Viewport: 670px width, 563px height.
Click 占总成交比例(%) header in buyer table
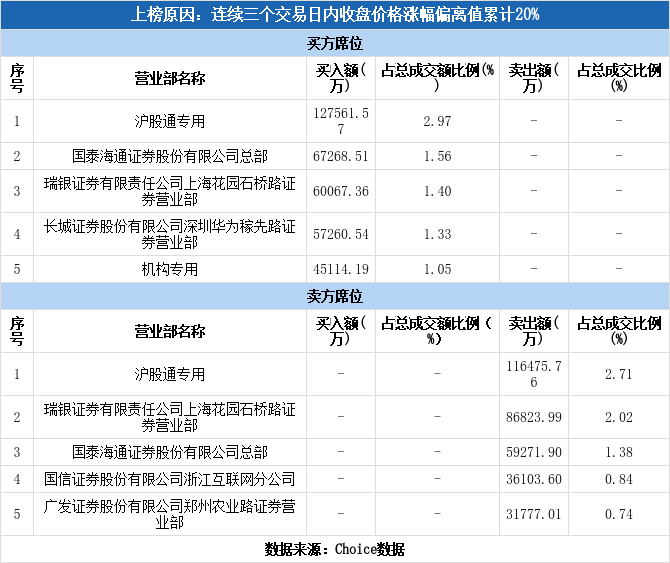point(619,78)
